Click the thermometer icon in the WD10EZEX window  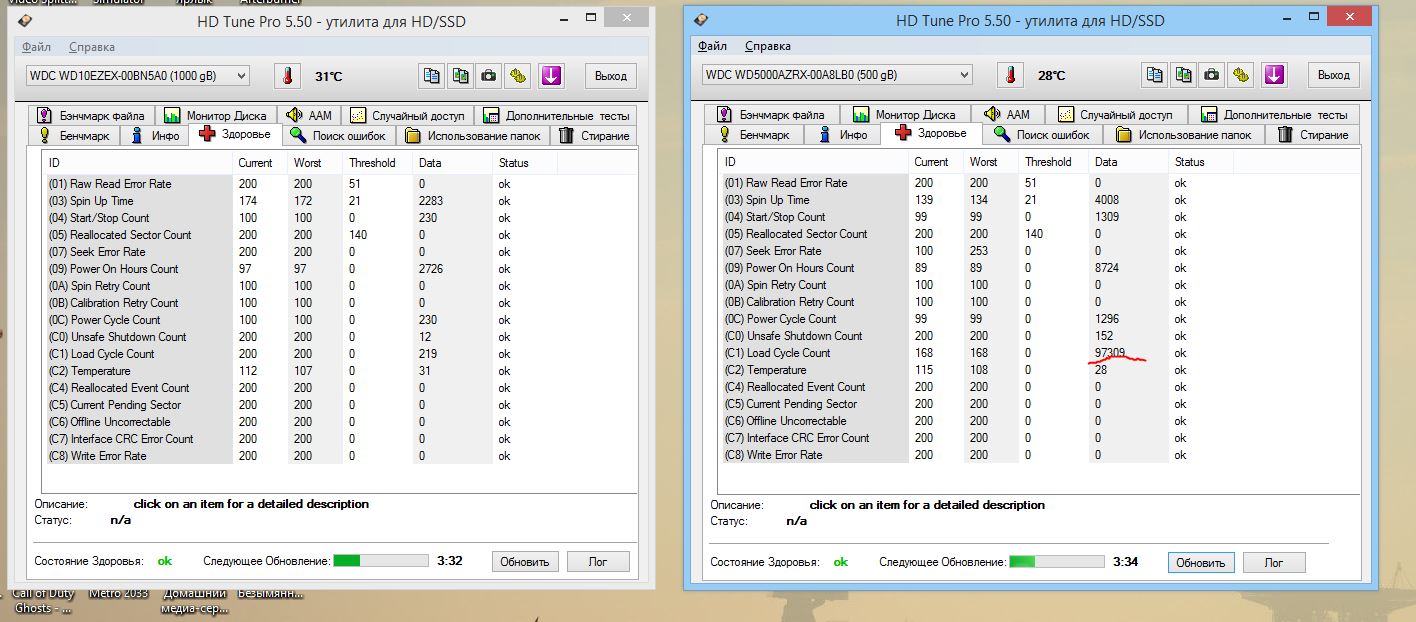coord(288,76)
